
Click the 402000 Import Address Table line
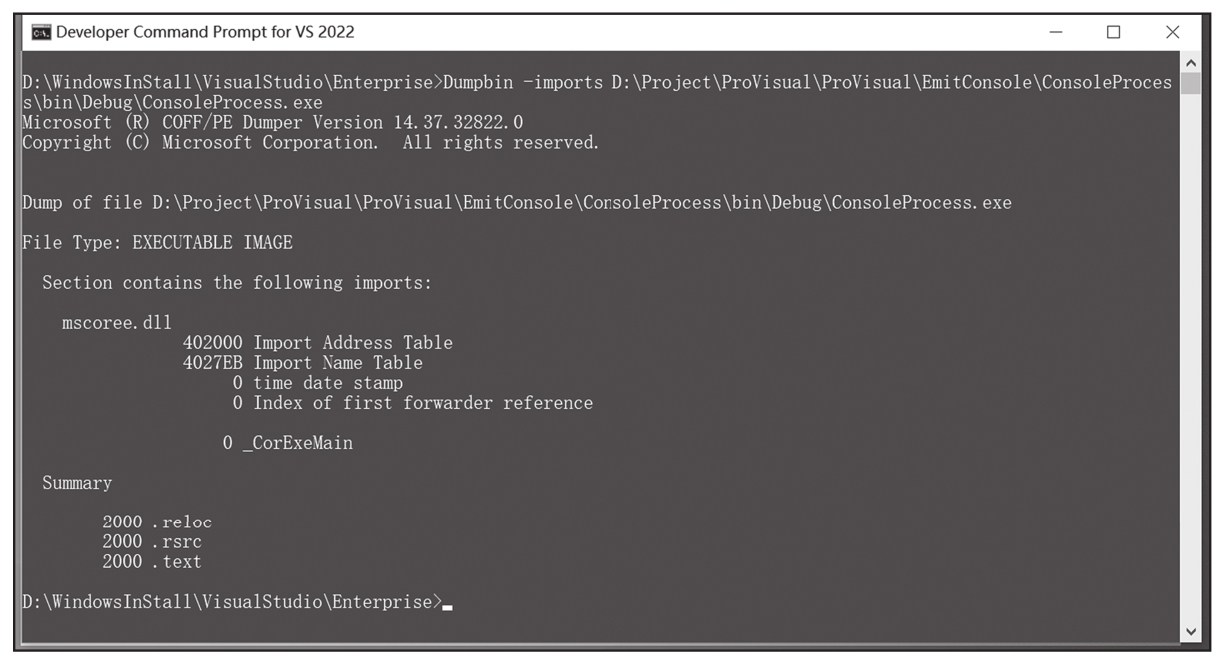(x=318, y=343)
